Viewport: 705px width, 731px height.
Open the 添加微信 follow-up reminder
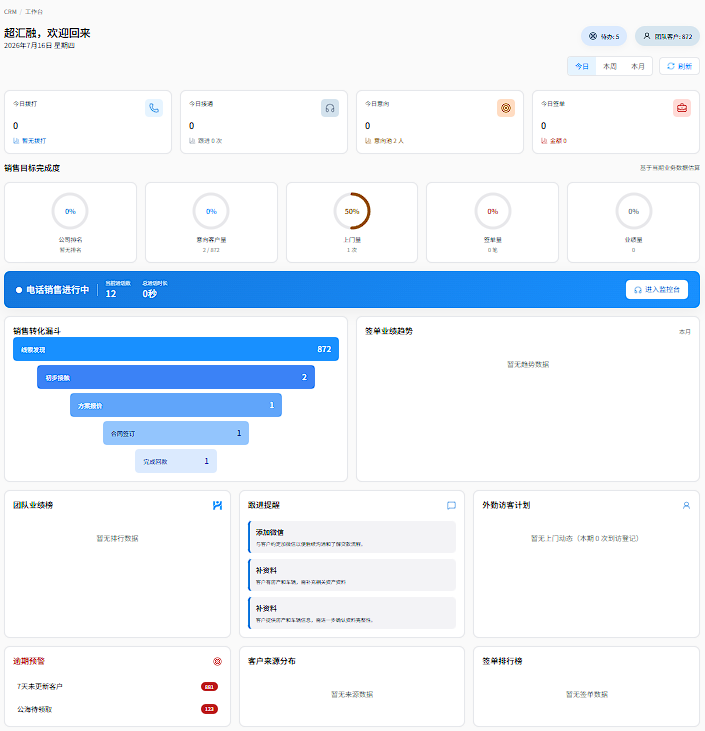click(352, 537)
